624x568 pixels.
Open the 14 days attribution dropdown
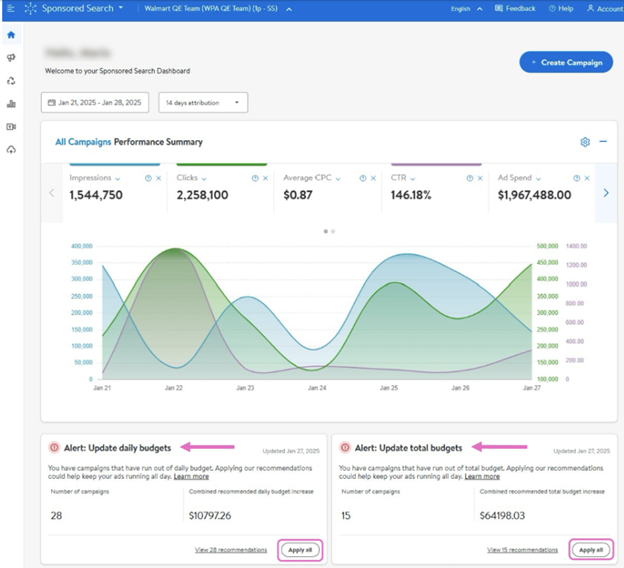[x=203, y=102]
